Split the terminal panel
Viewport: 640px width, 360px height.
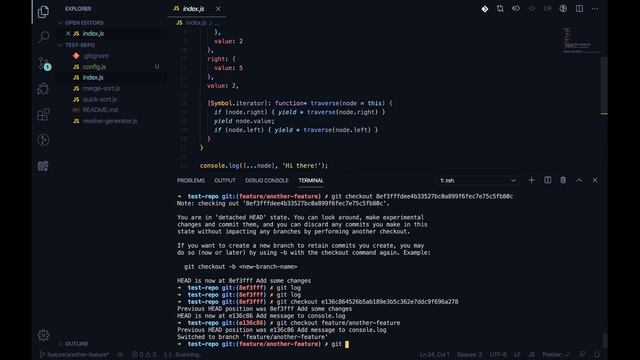point(547,180)
